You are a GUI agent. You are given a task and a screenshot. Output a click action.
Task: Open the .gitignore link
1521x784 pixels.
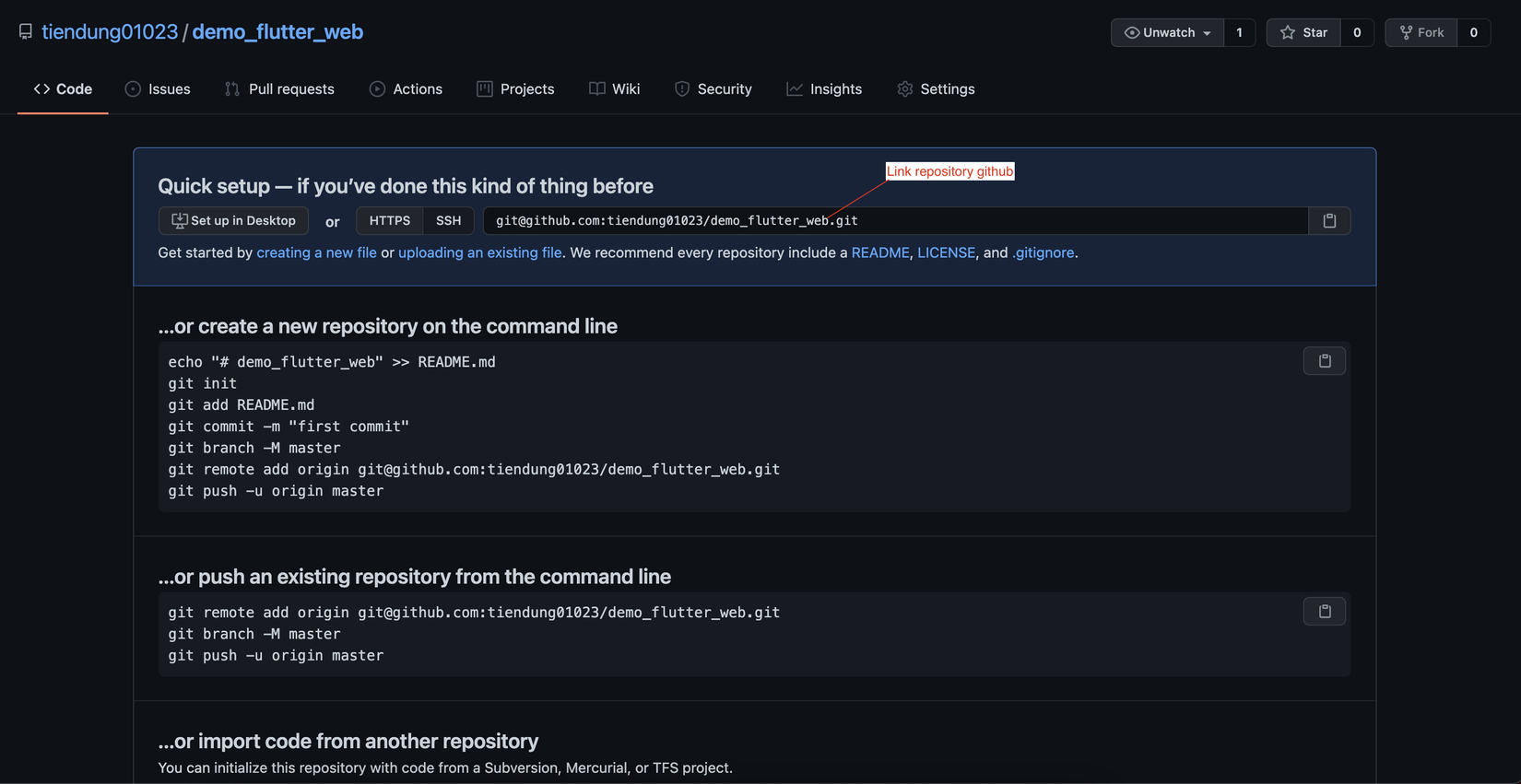coord(1043,252)
